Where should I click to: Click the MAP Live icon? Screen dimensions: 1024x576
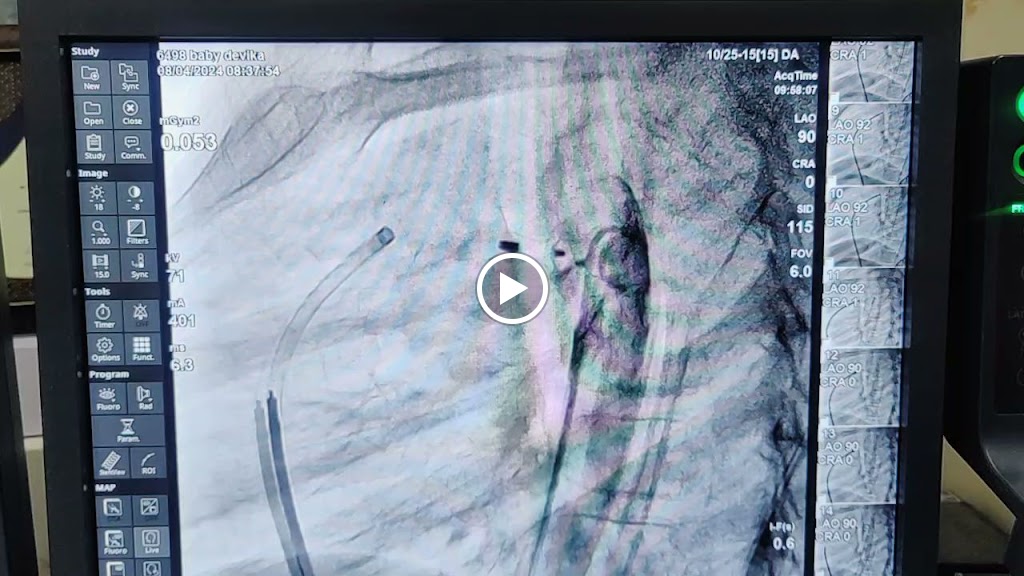(152, 543)
